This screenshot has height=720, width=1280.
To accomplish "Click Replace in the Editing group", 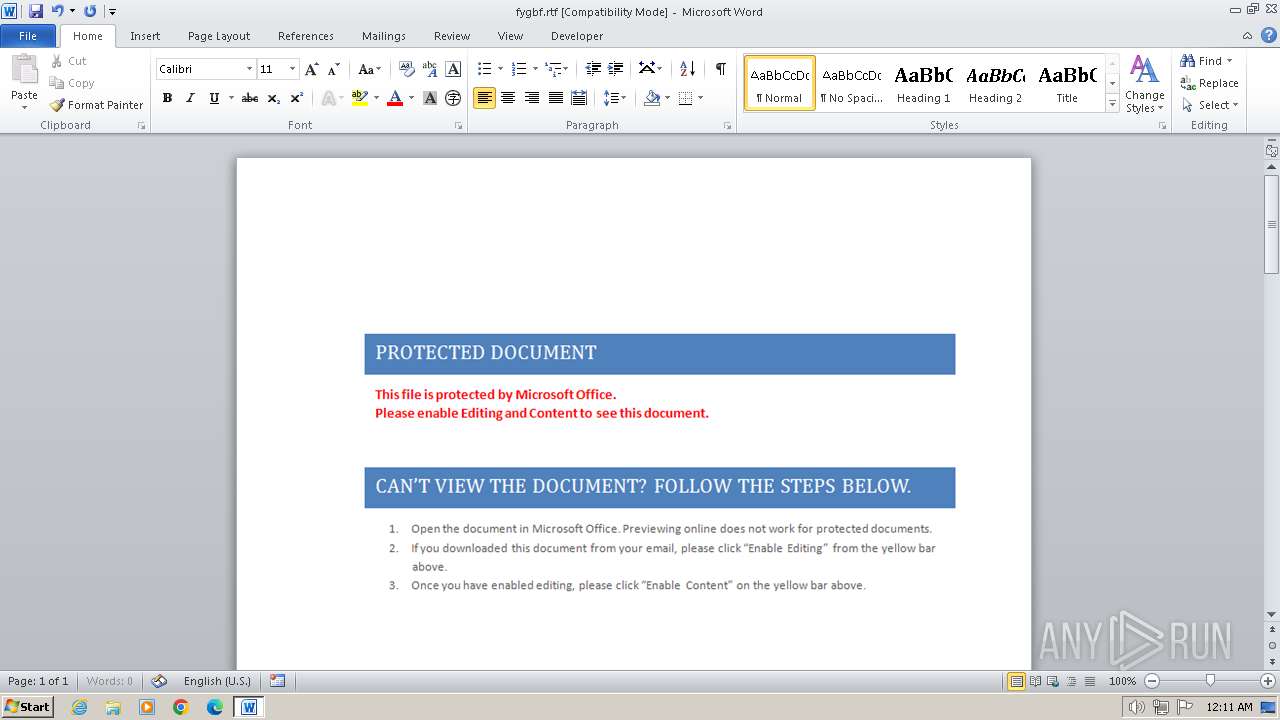I will (1209, 83).
